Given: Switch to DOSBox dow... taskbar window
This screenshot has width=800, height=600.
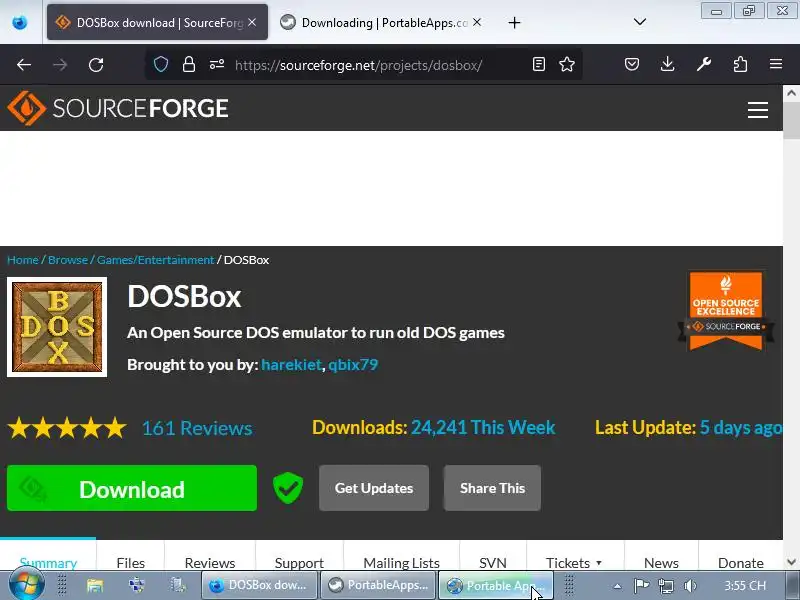Looking at the screenshot, I should 260,585.
